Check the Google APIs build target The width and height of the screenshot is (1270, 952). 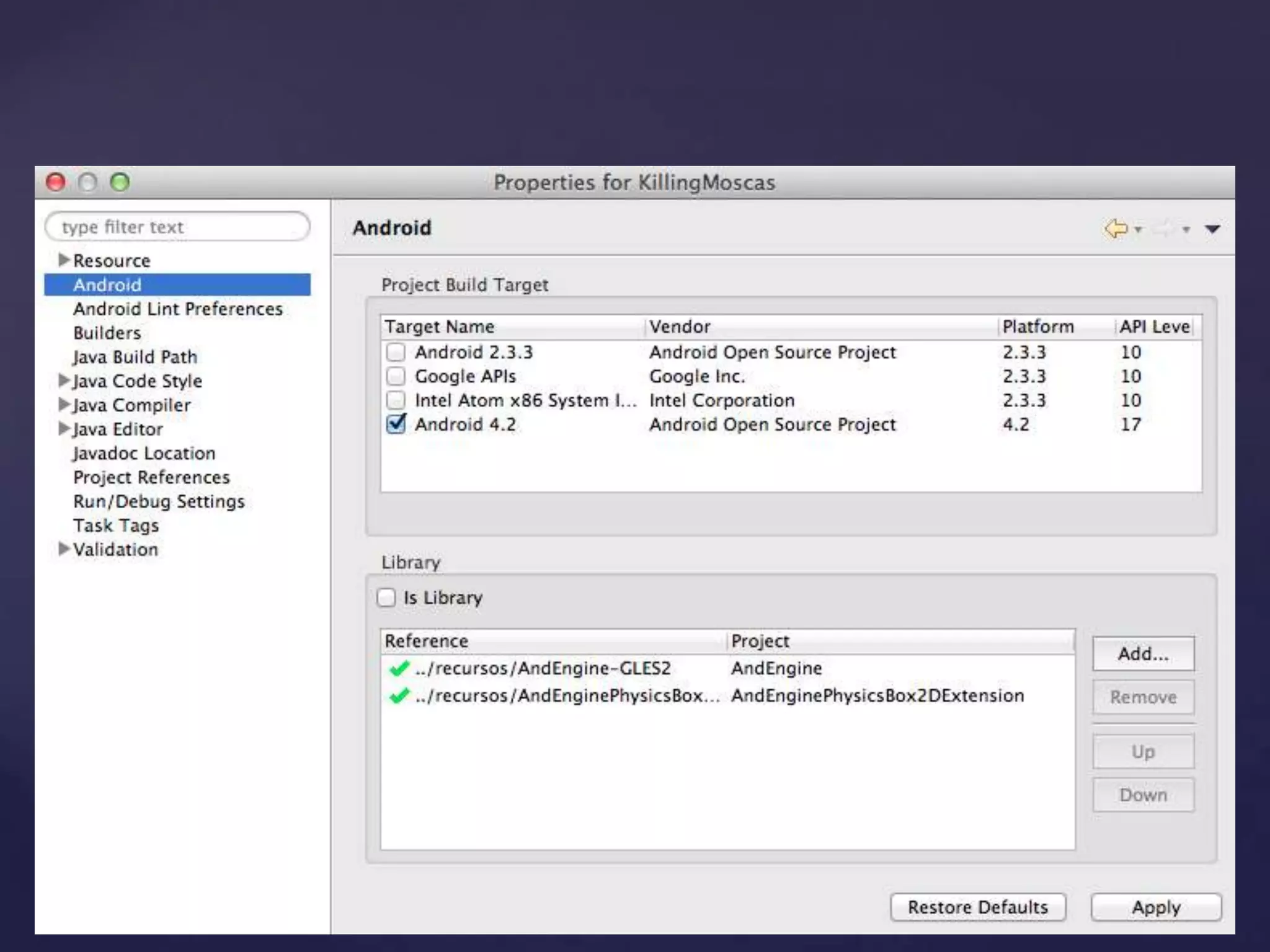click(x=396, y=376)
